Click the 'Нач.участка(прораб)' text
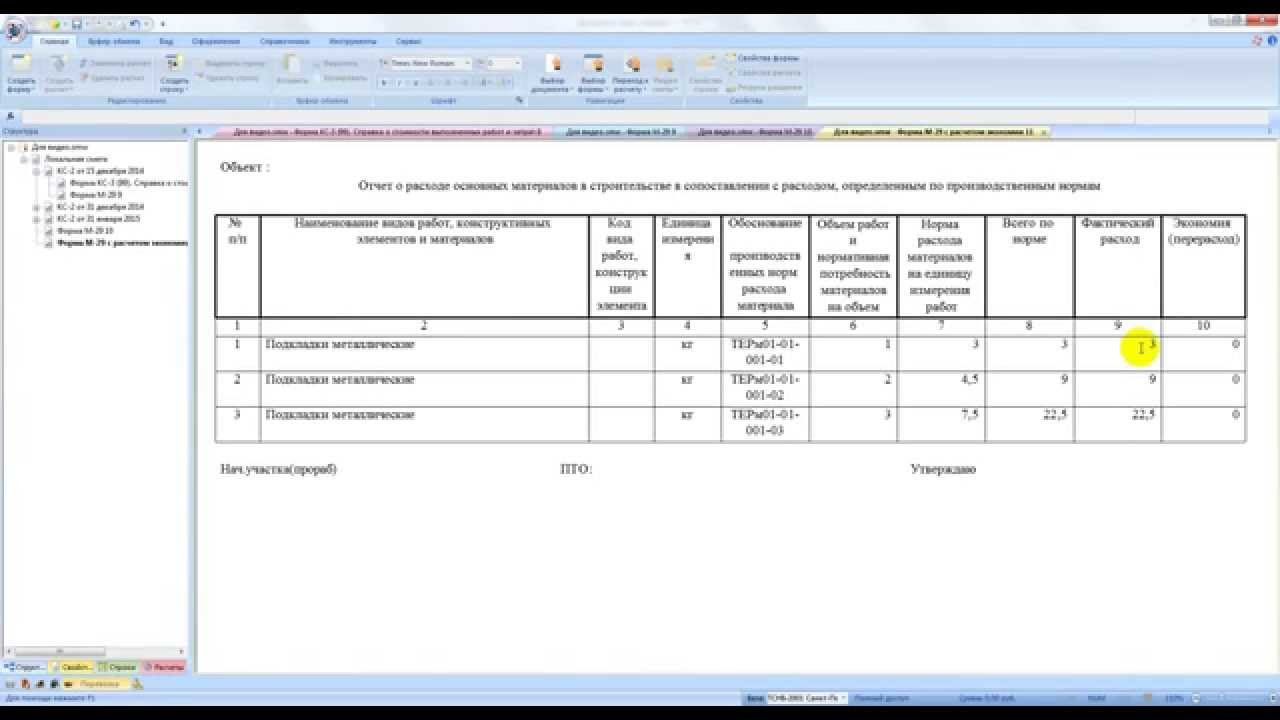Viewport: 1280px width, 720px height. coord(278,469)
